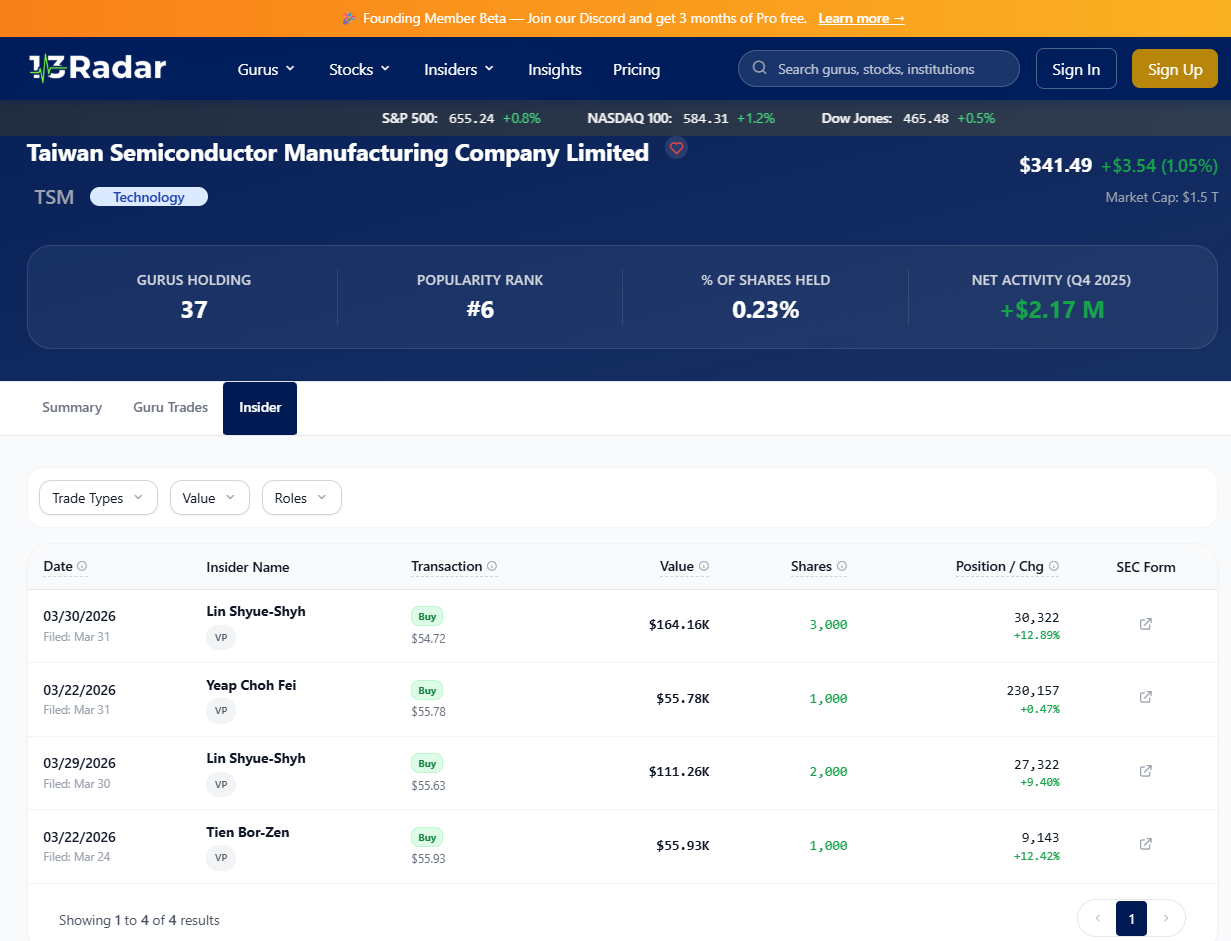Open the Insights page
1231x941 pixels.
555,69
